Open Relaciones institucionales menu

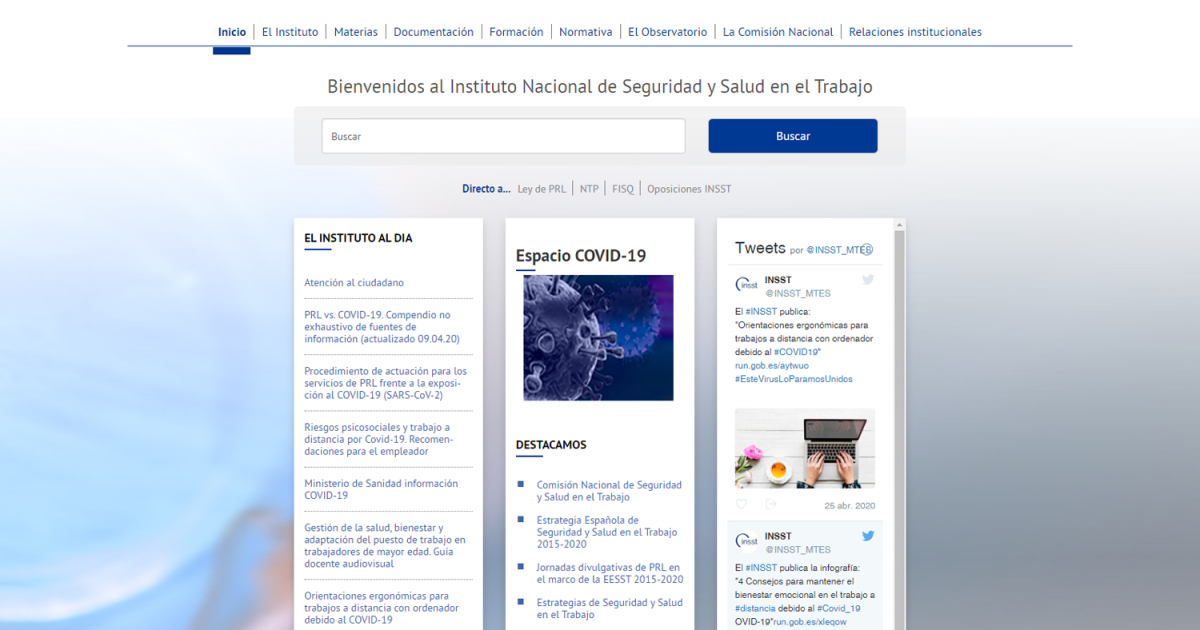point(915,32)
